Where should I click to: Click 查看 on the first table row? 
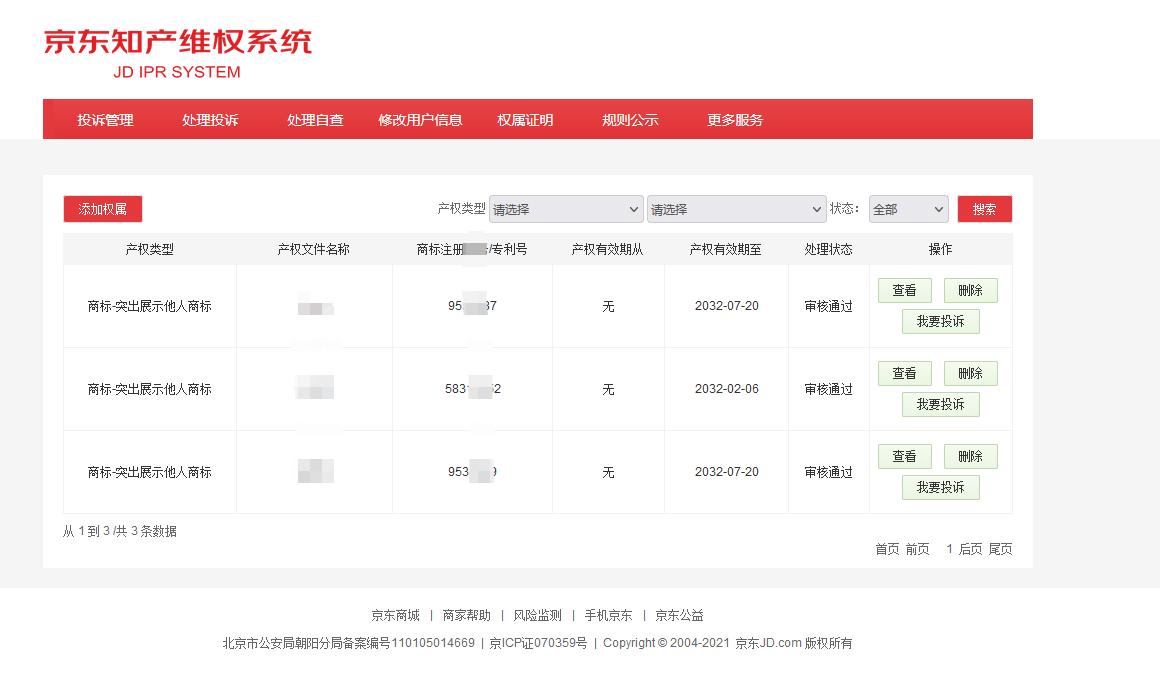coord(903,290)
